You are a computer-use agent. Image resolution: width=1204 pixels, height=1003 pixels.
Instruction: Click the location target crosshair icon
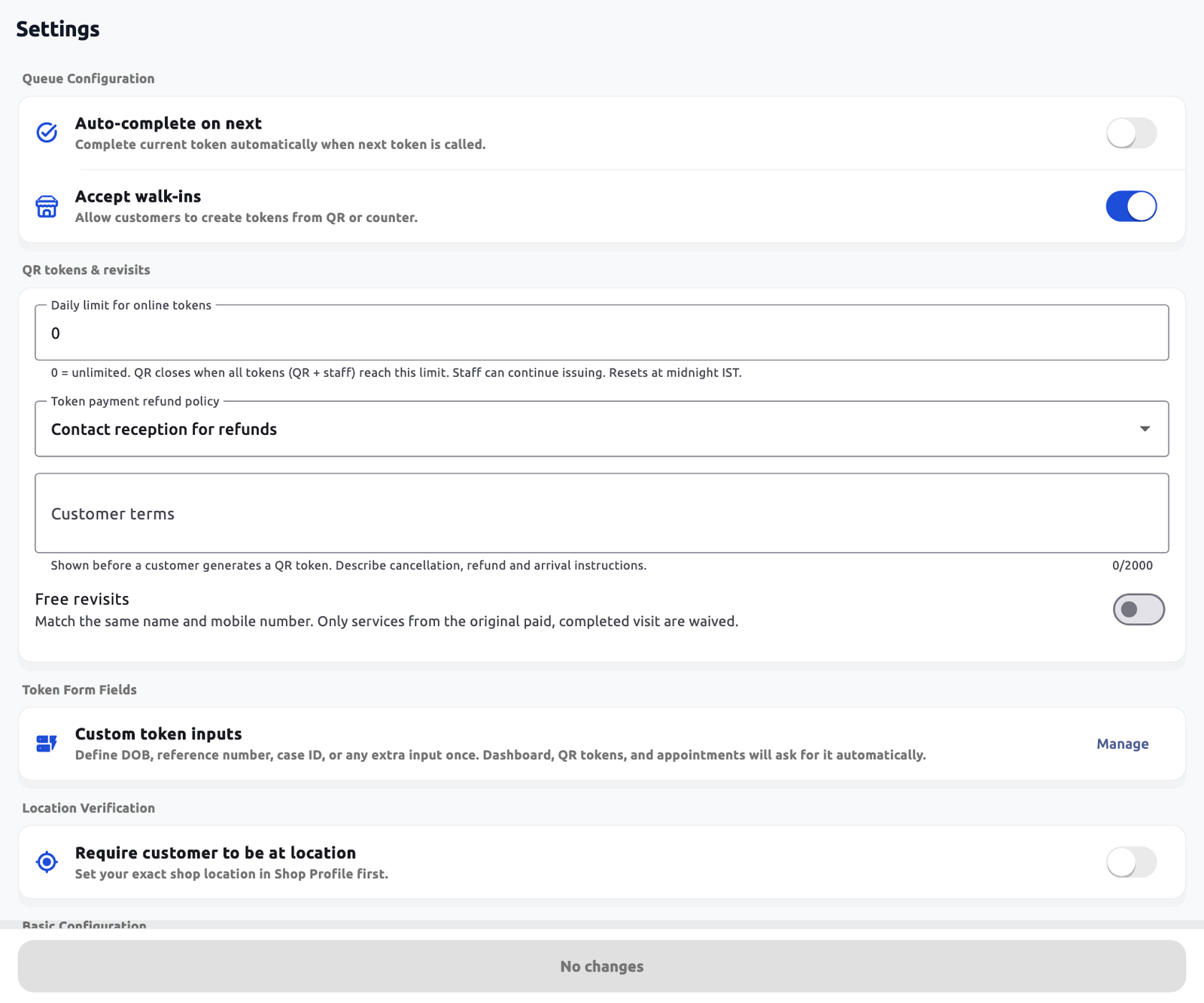click(x=47, y=862)
